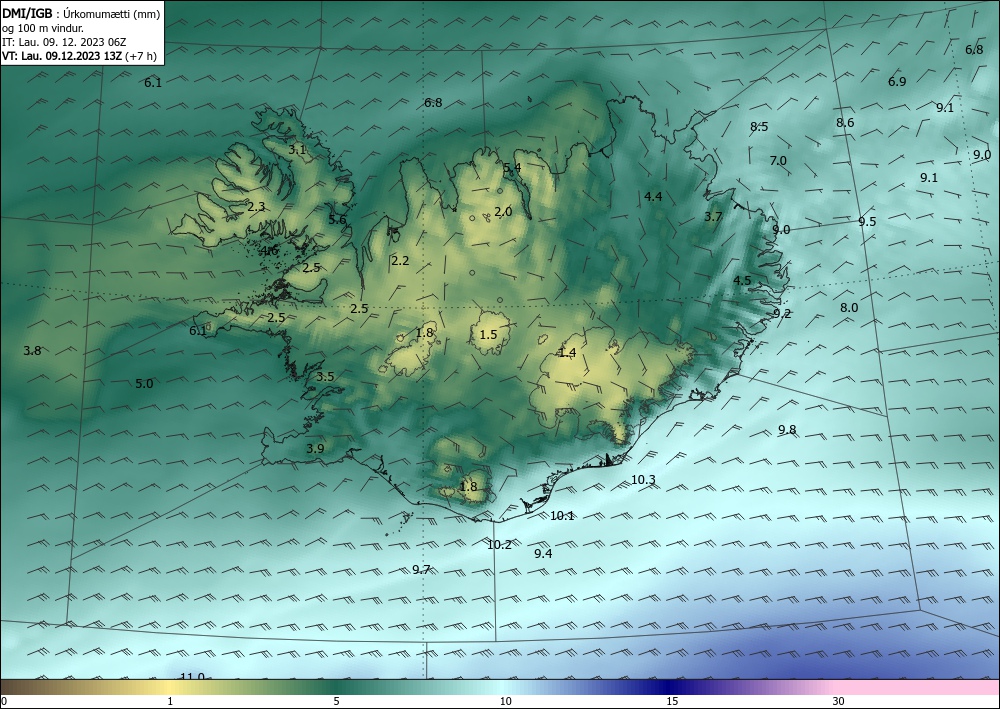The image size is (1000, 709).
Task: Click the pink end of the color bar
Action: pos(918,687)
